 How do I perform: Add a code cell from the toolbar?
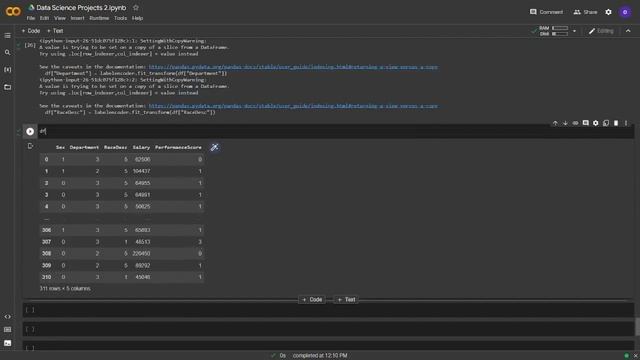coord(31,31)
